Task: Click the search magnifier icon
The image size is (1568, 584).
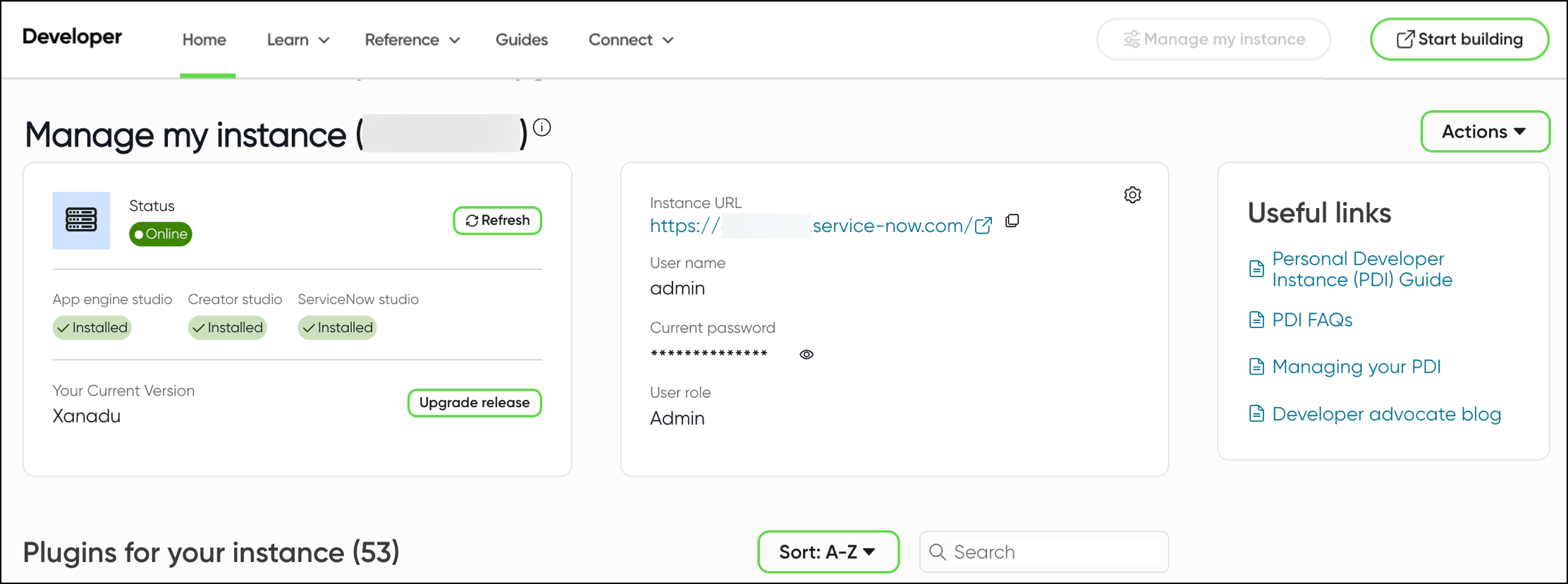Action: click(x=938, y=552)
